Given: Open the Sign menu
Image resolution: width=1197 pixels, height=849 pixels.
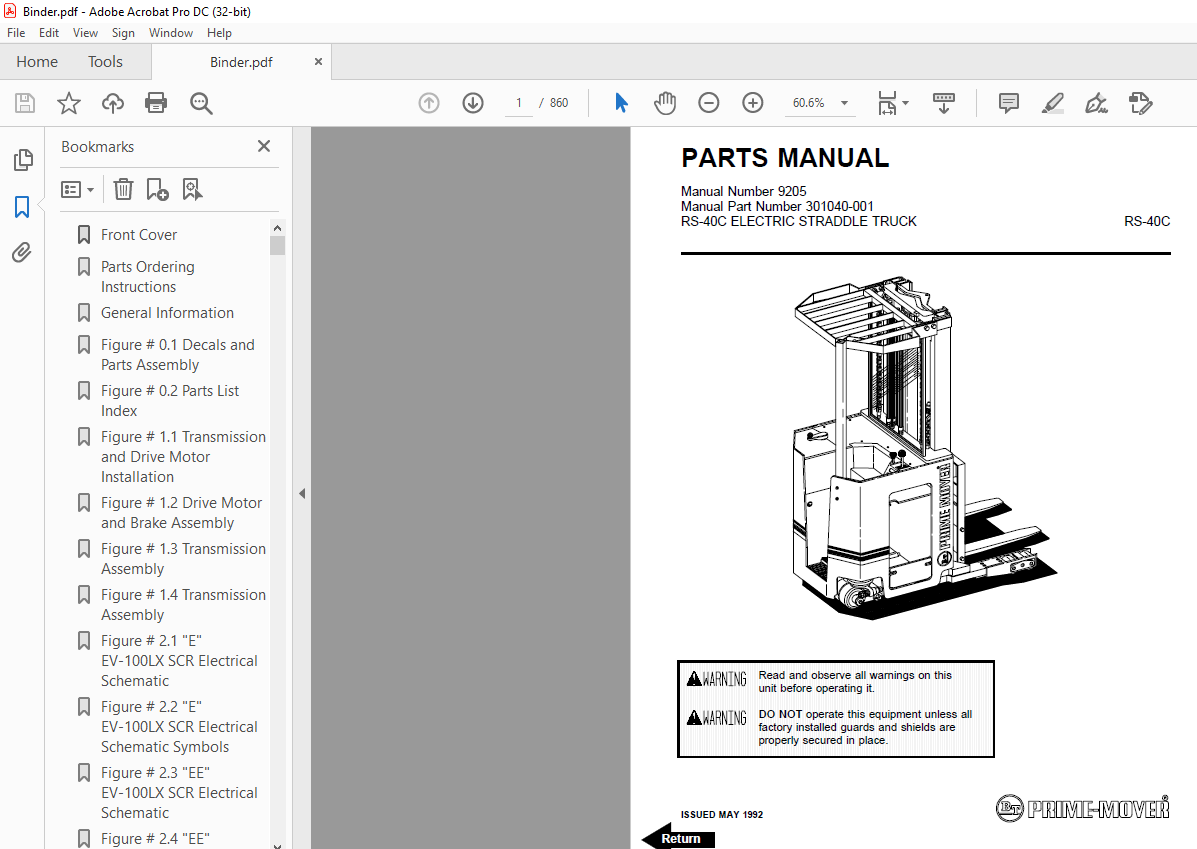Looking at the screenshot, I should point(123,33).
